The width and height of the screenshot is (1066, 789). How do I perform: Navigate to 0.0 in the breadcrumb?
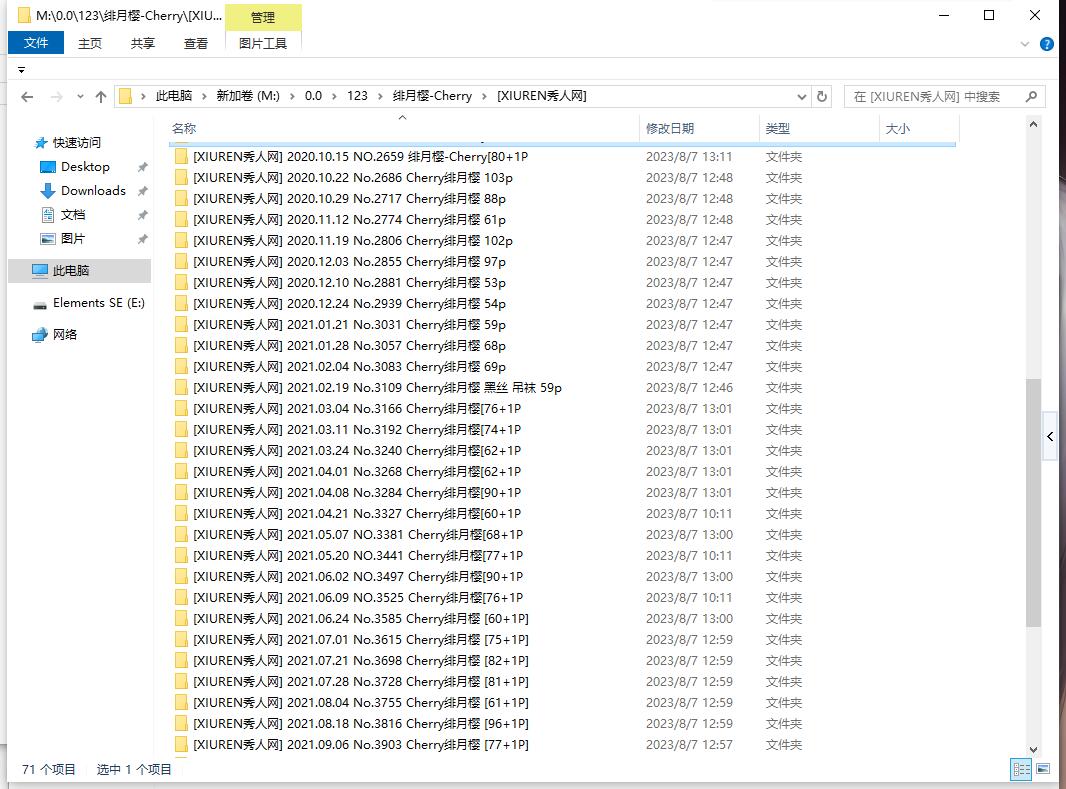point(313,96)
